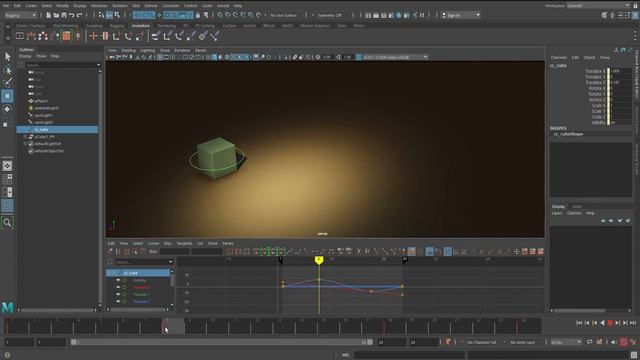
Task: Click the play forward red button
Action: click(x=610, y=323)
